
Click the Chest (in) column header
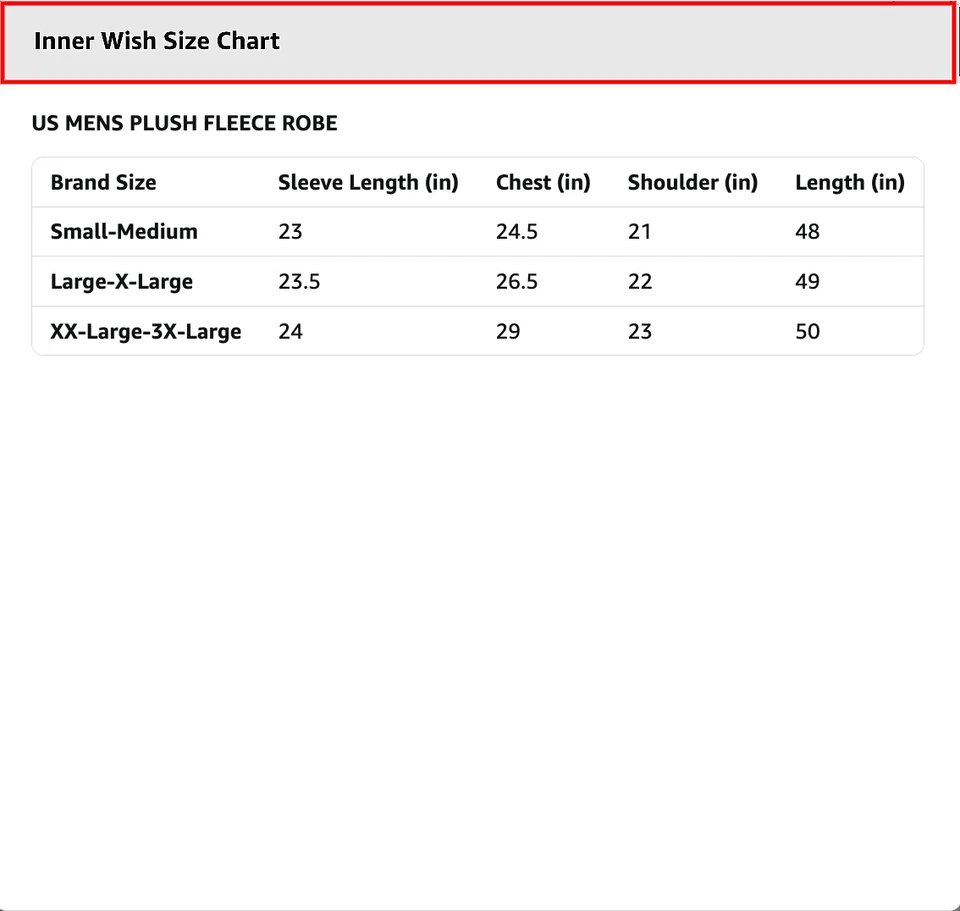(x=543, y=183)
